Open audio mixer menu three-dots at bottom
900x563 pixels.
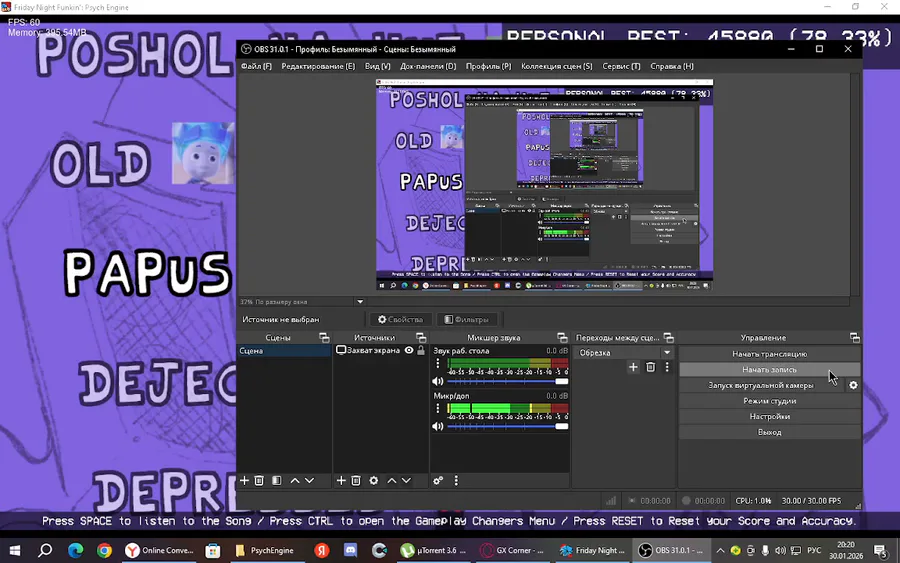[x=456, y=480]
